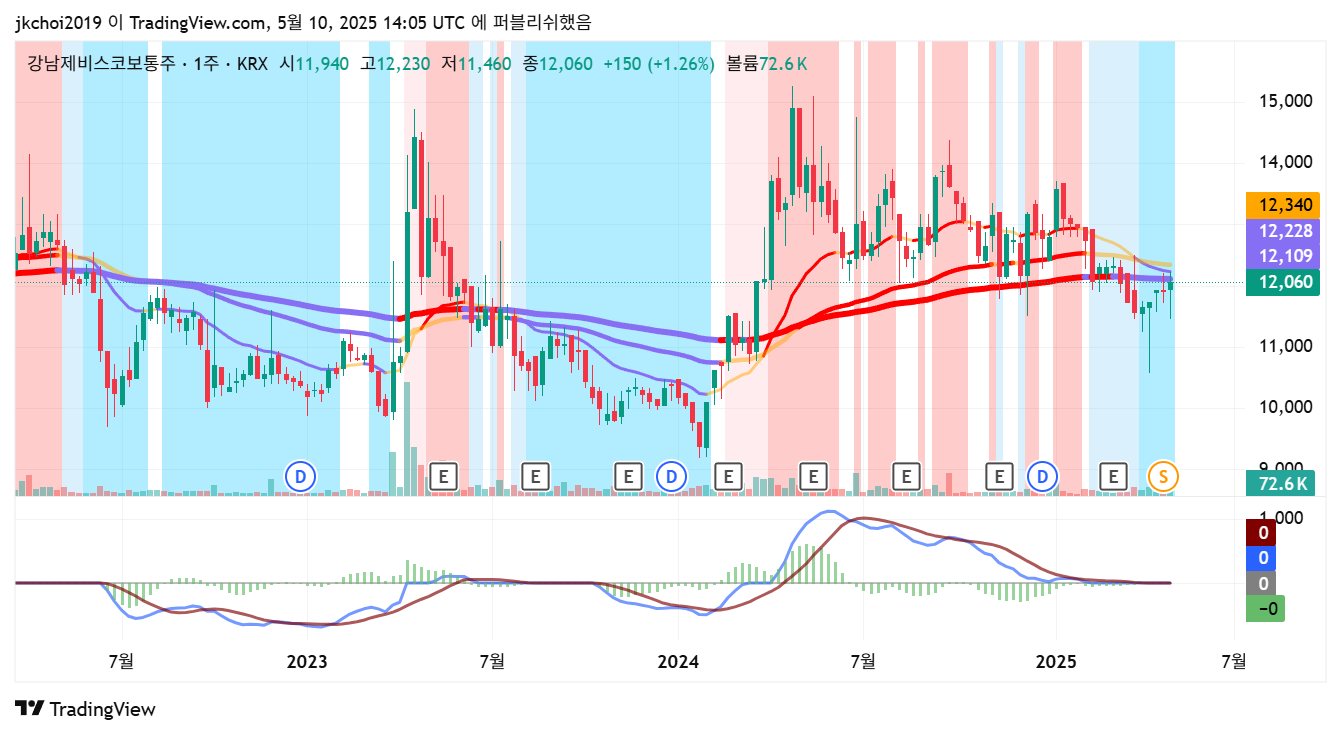Image resolution: width=1341 pixels, height=735 pixels.
Task: Open the first E earnings marker after 2023
Action: 443,476
